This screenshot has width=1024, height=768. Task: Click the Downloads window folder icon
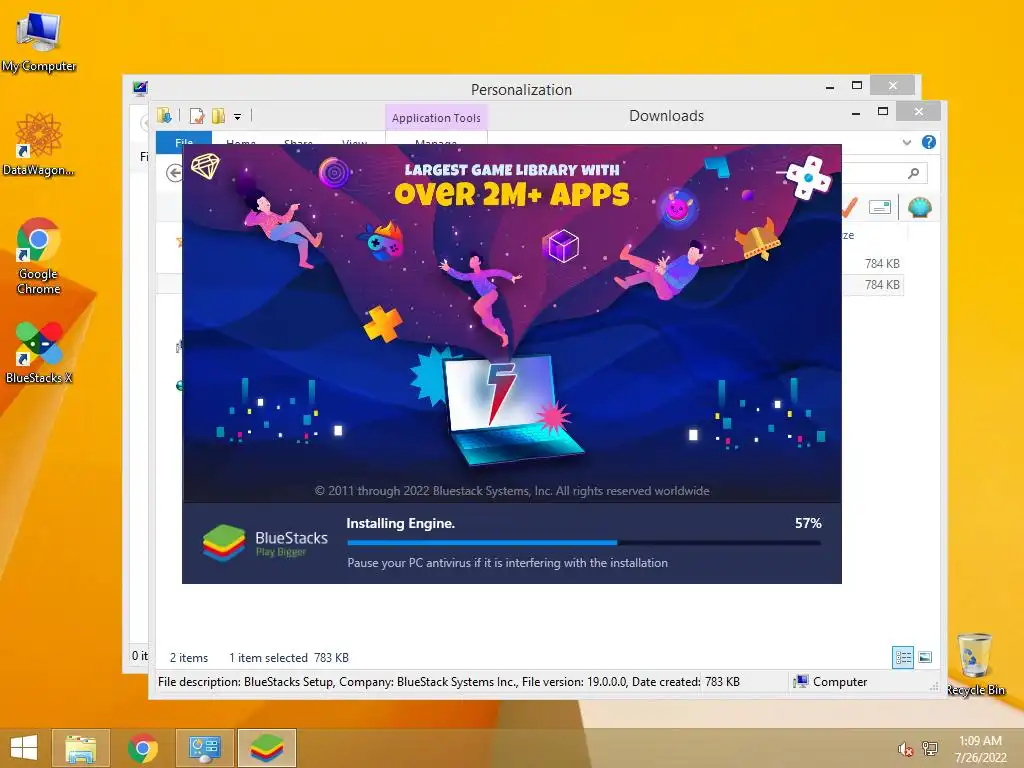click(x=164, y=116)
